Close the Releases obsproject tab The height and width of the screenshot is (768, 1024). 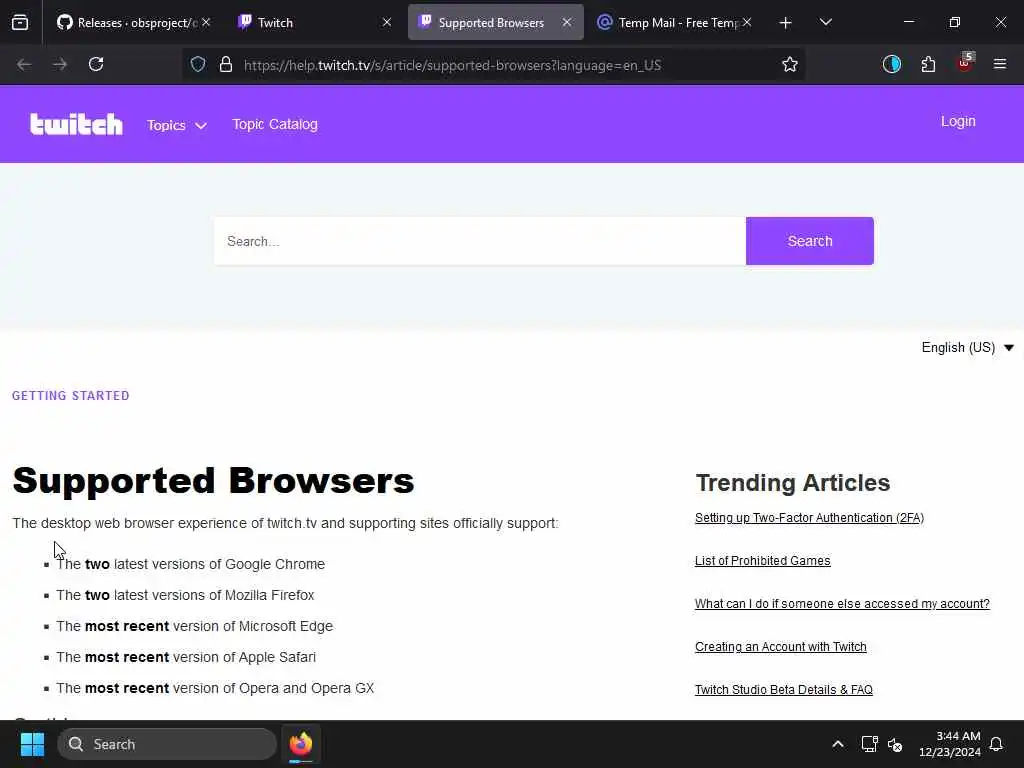tap(206, 22)
